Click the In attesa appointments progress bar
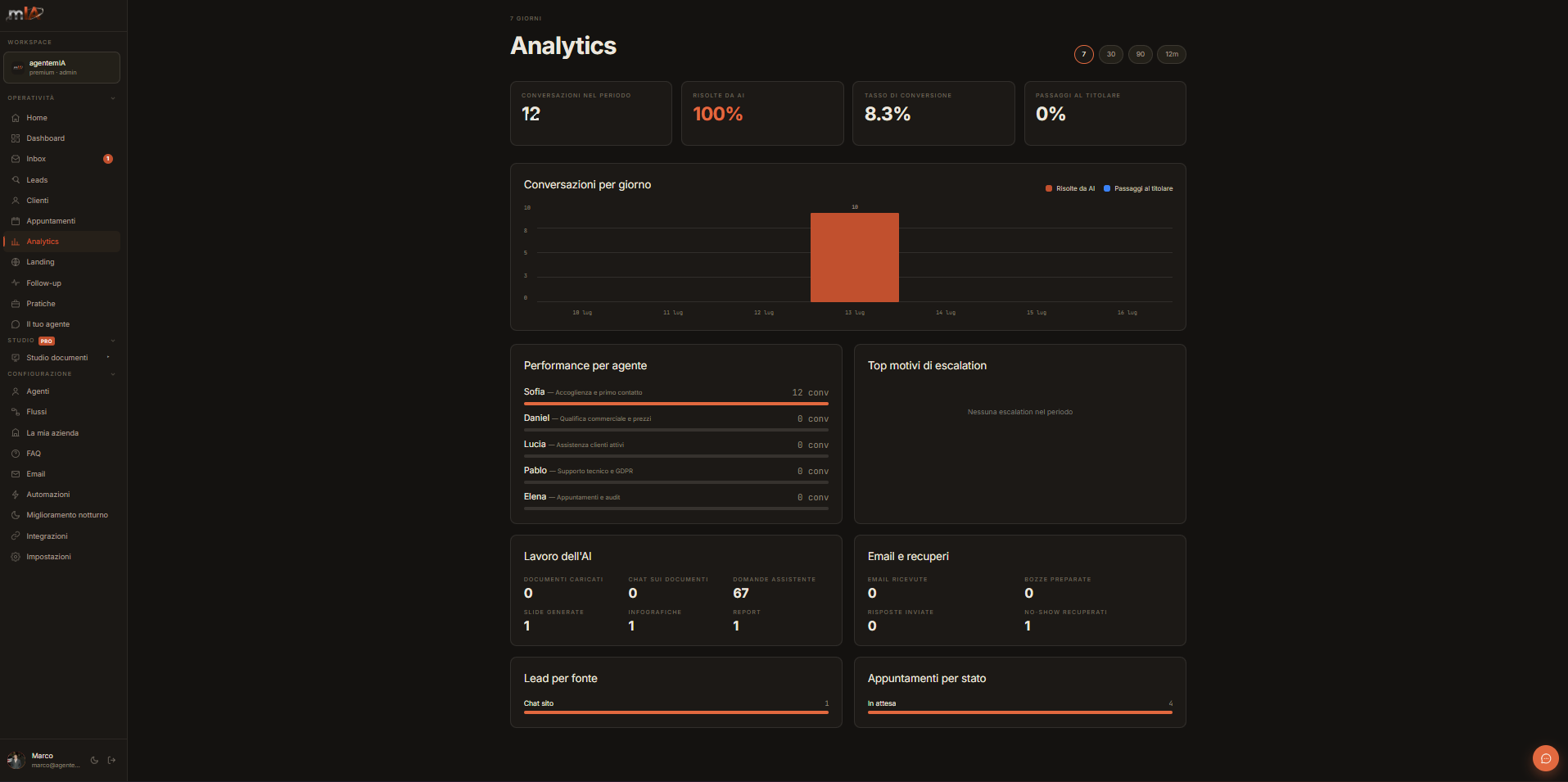 [x=1020, y=712]
